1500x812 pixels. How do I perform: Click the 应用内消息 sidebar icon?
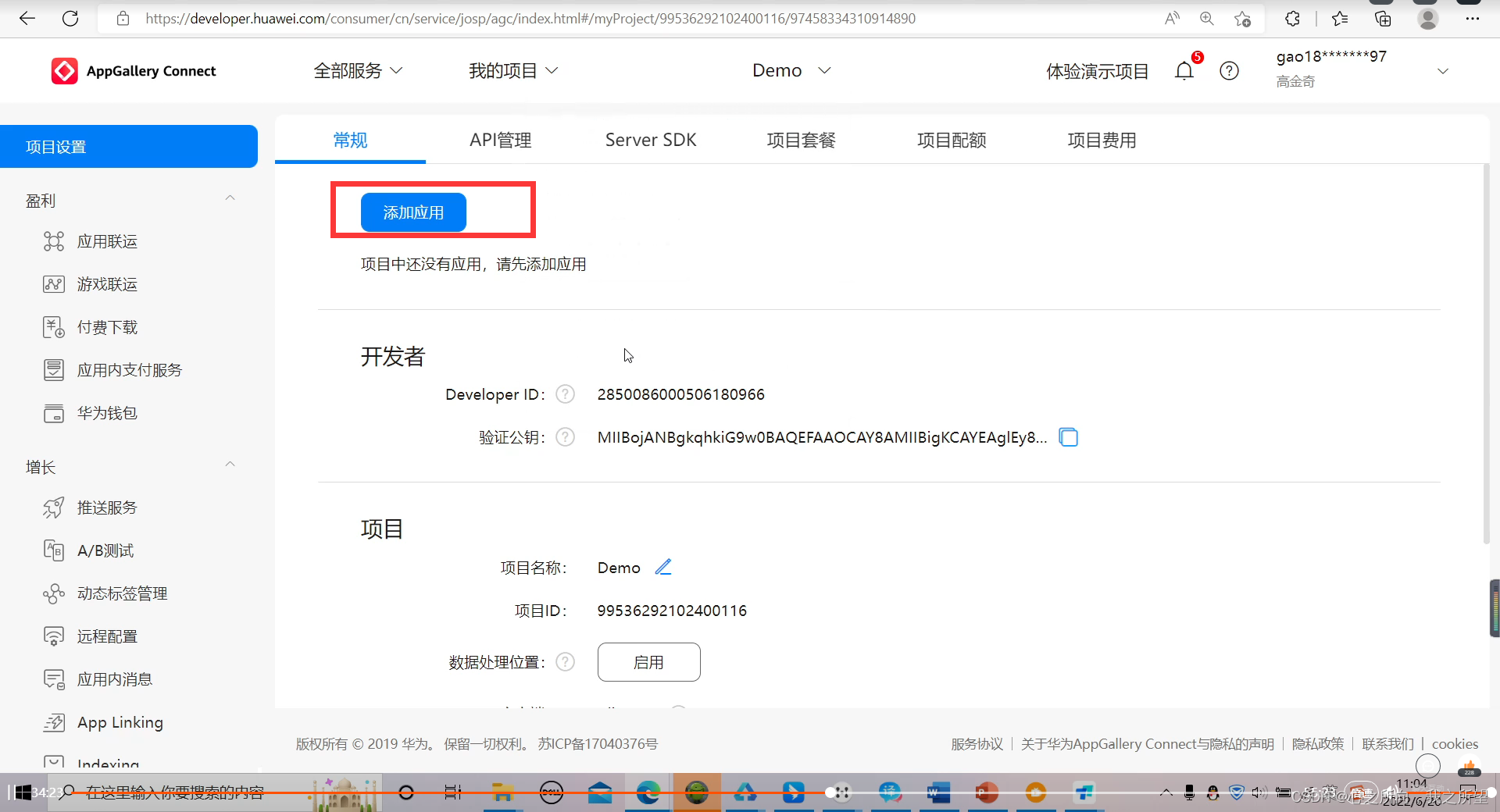54,679
